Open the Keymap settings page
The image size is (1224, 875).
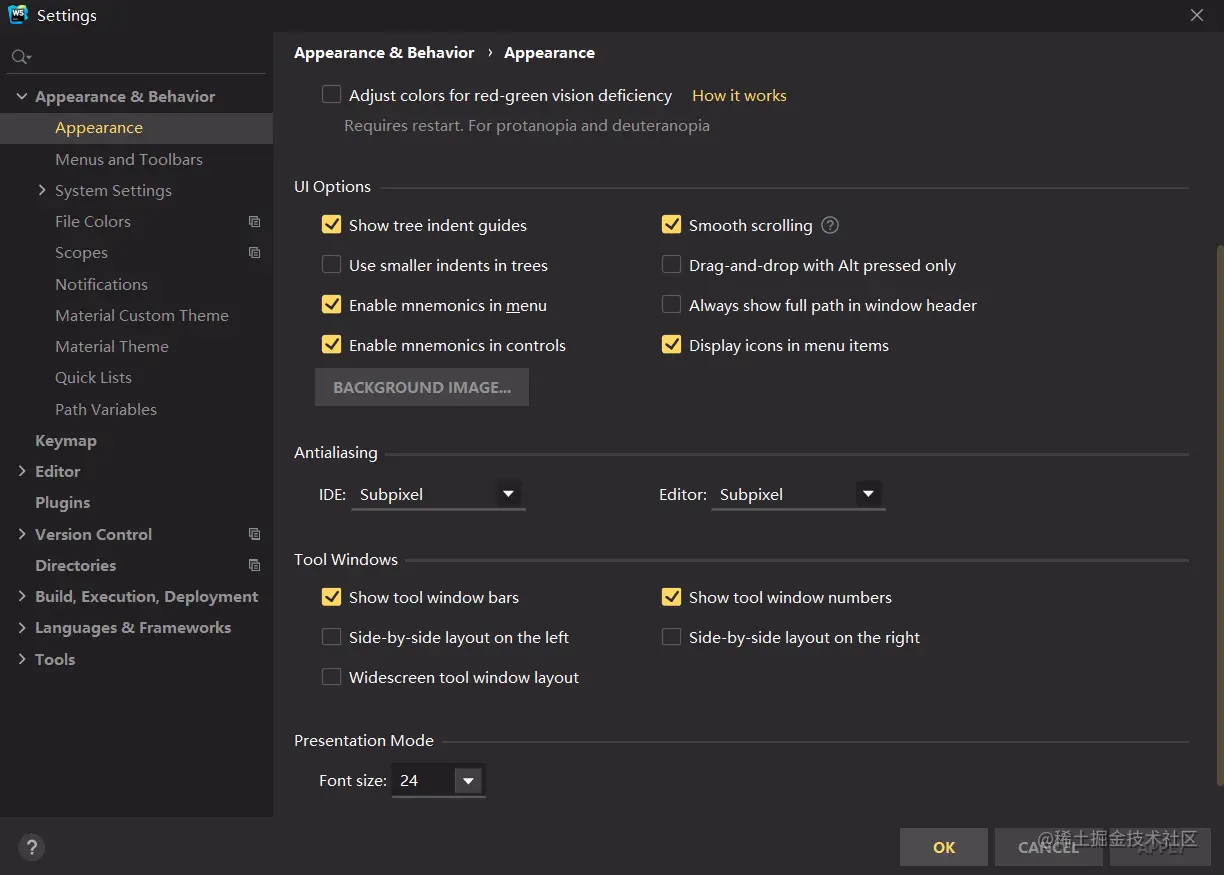66,440
